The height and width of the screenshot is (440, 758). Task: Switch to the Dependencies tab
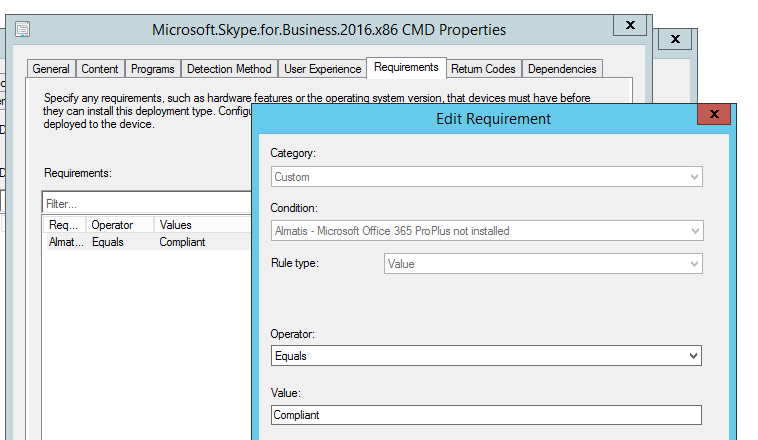click(562, 69)
